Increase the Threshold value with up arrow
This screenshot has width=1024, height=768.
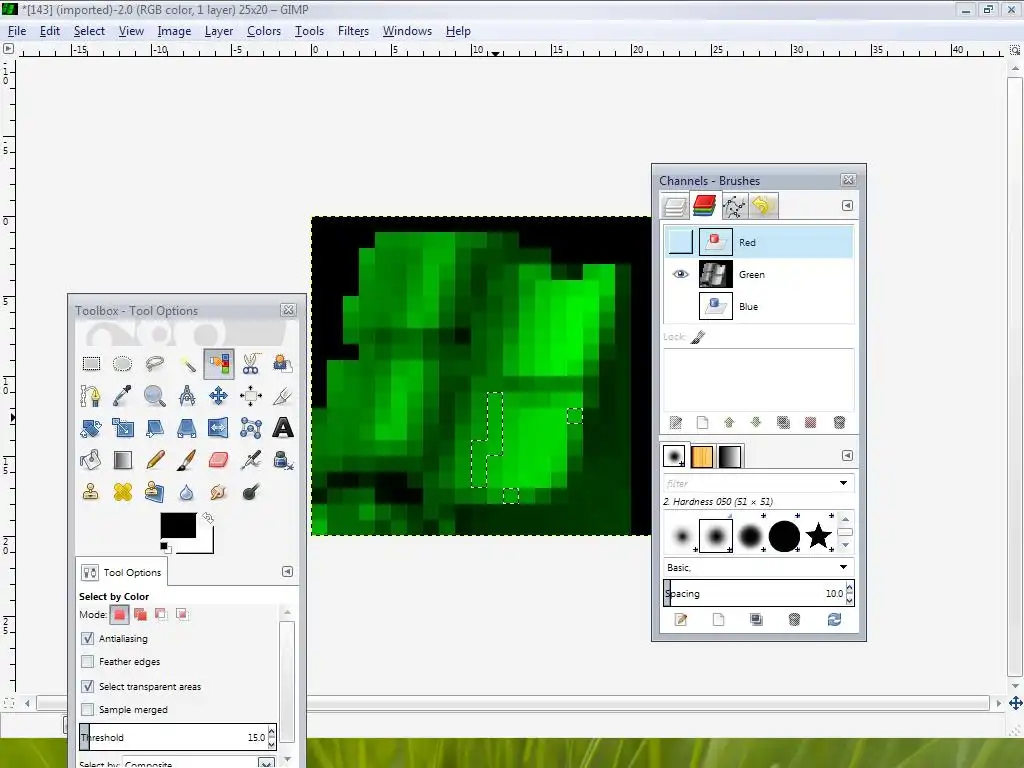tap(272, 733)
